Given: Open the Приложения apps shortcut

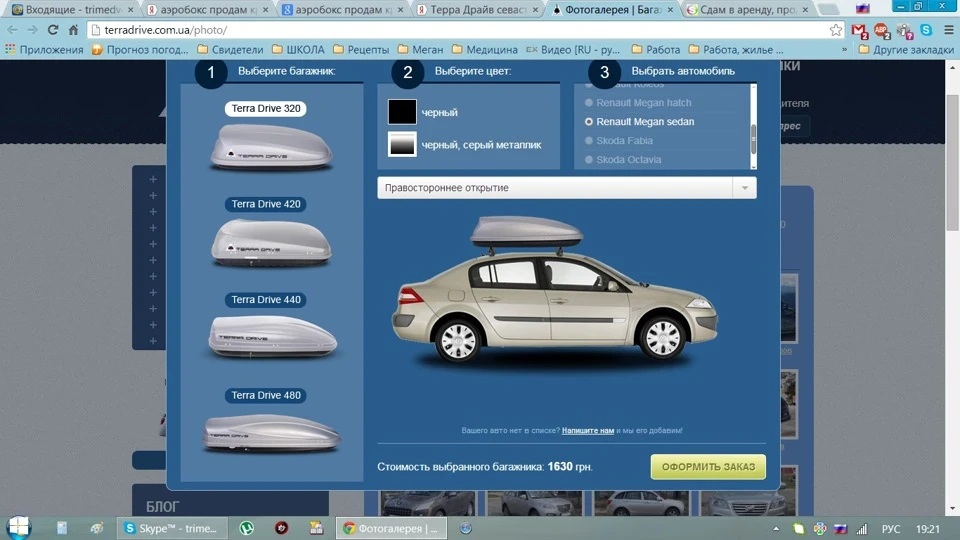Looking at the screenshot, I should 44,50.
